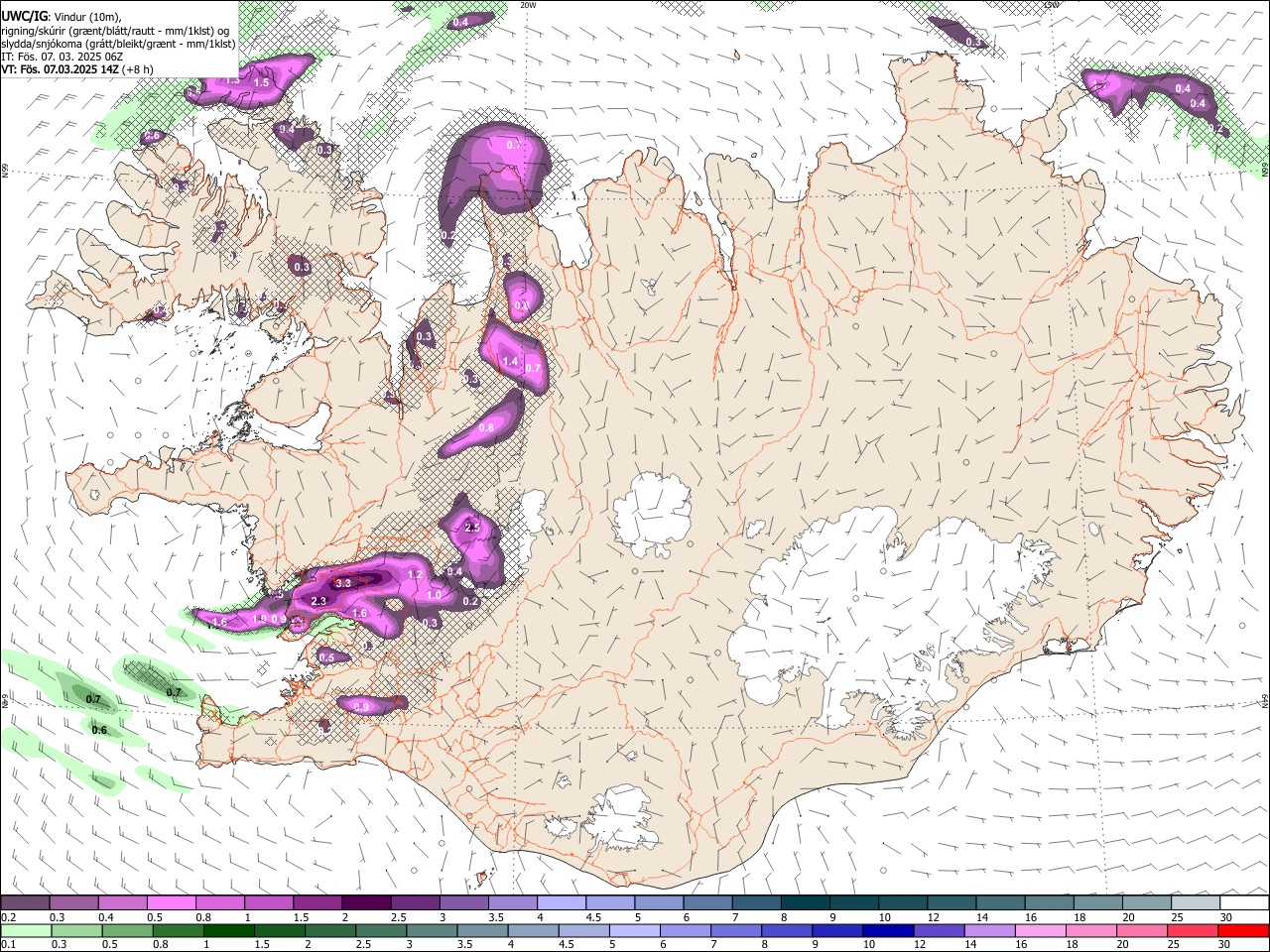Pick the lower legend swatch between 20 and 25
This screenshot has height=952, width=1270.
point(1141,930)
